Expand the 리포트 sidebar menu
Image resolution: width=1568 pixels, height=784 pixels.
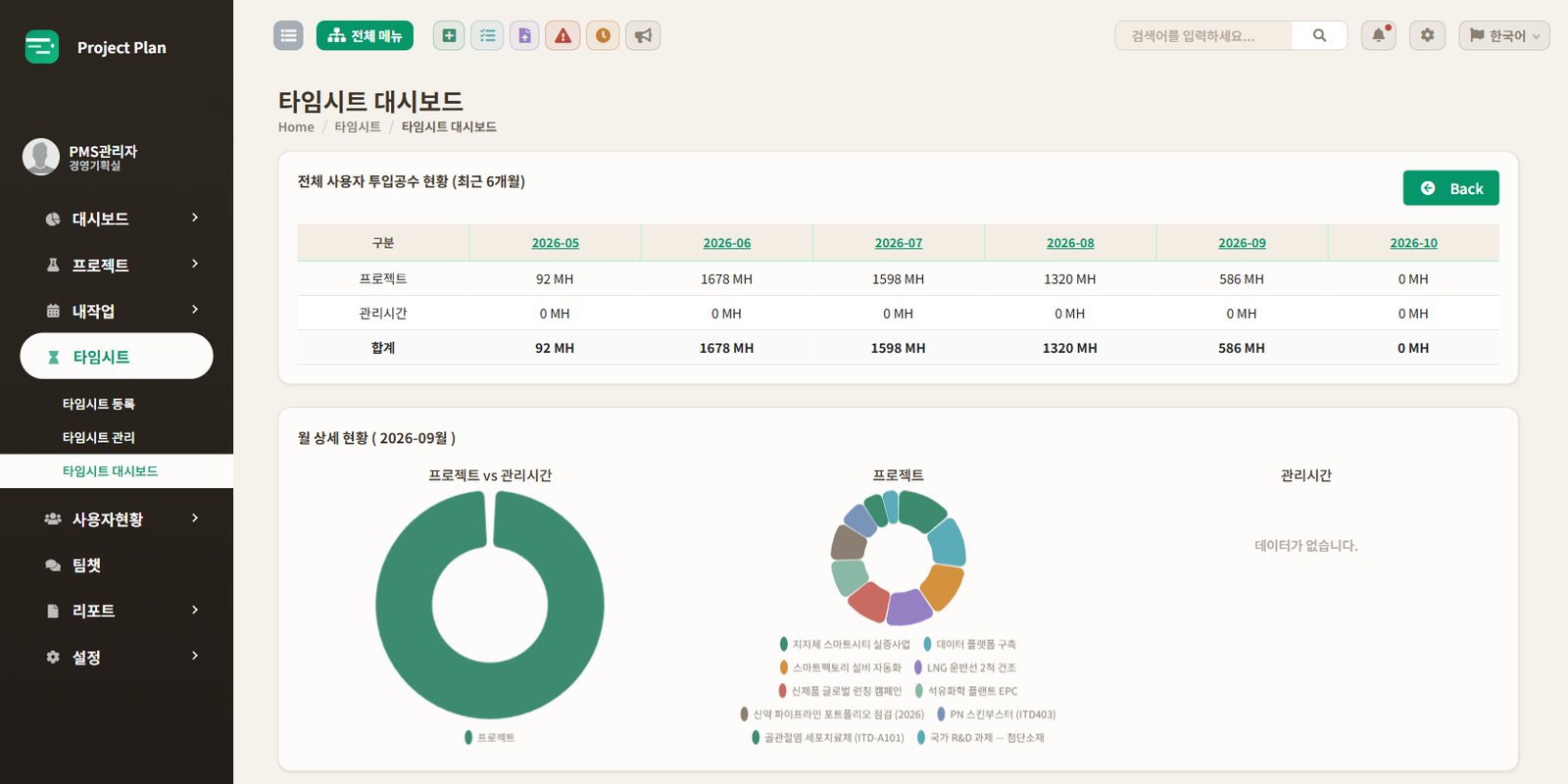117,611
